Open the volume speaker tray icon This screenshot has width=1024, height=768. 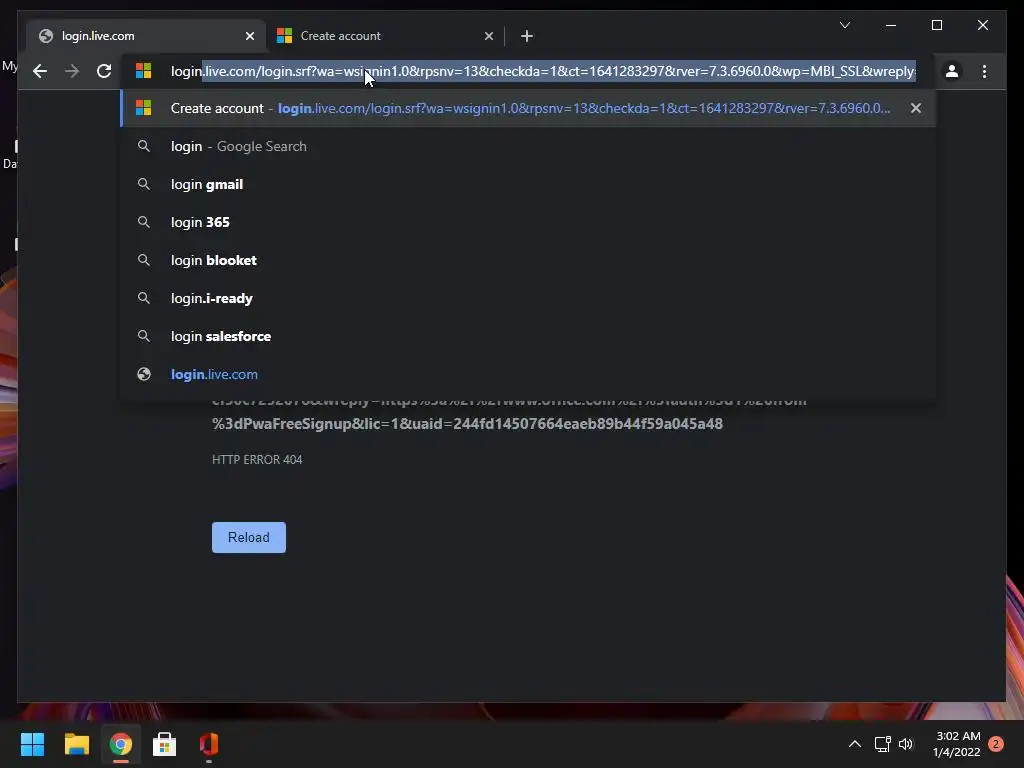tap(906, 744)
